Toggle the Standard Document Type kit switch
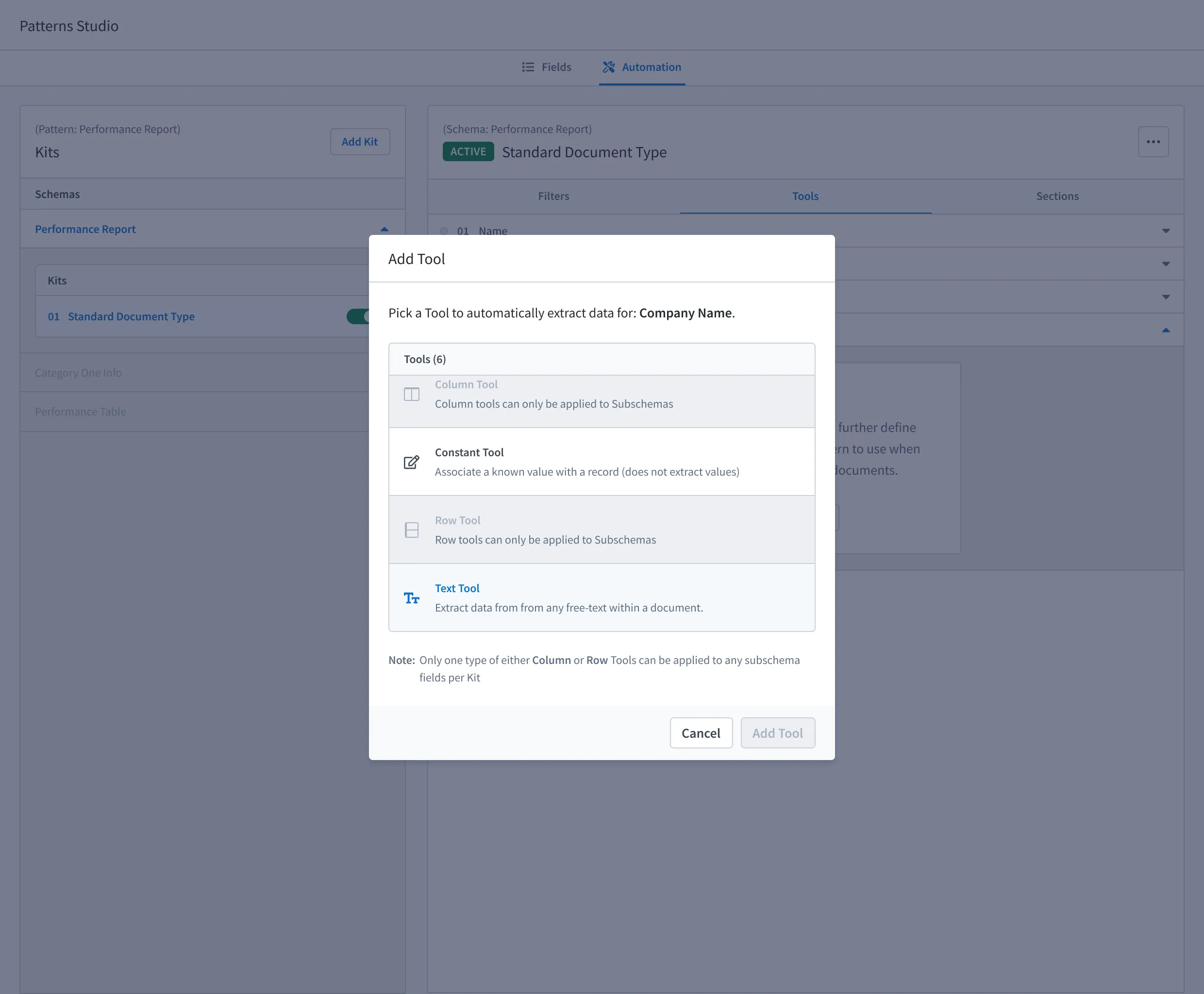This screenshot has height=994, width=1204. (x=359, y=316)
